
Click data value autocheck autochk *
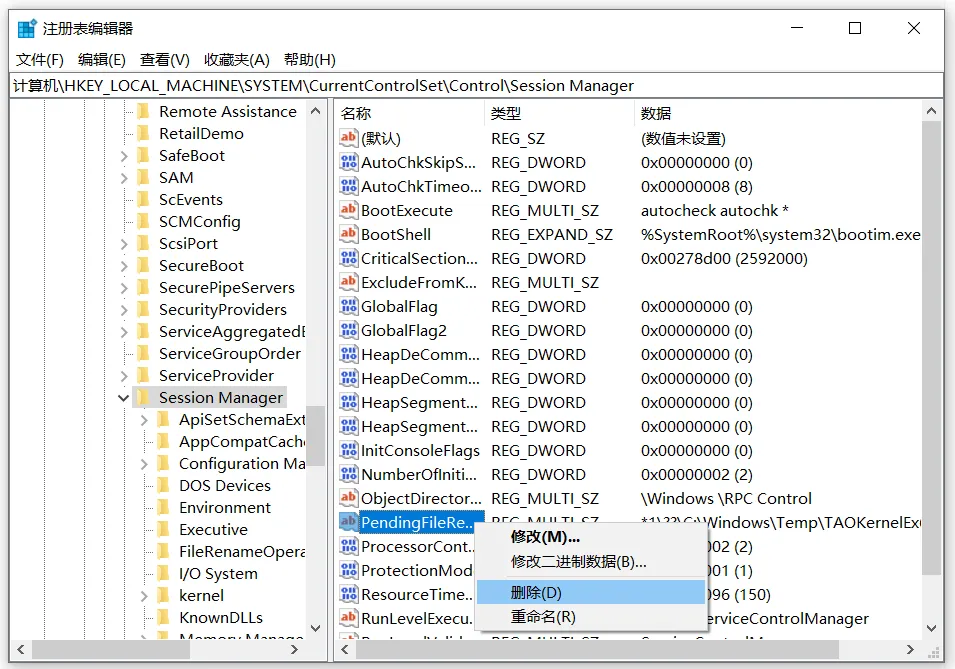point(714,211)
